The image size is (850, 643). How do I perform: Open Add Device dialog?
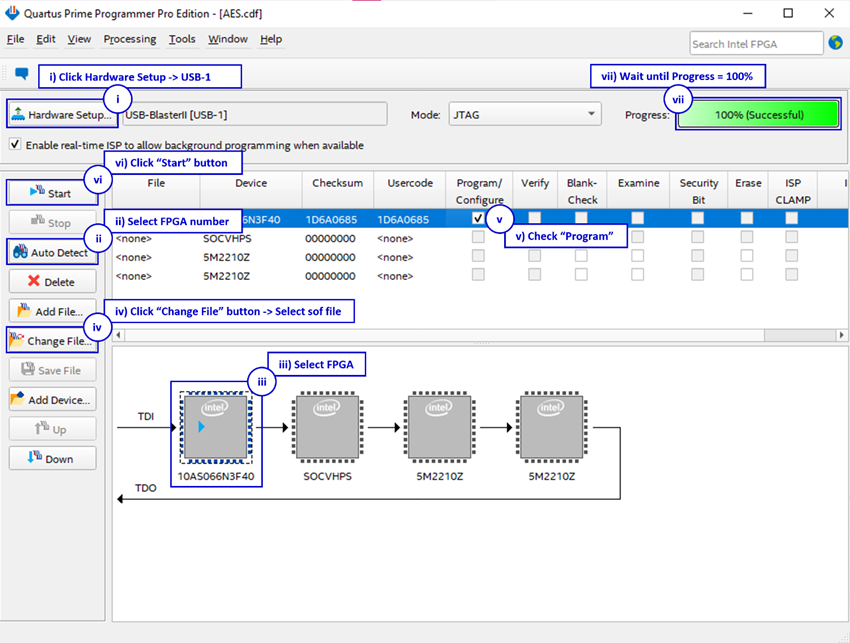tap(53, 400)
